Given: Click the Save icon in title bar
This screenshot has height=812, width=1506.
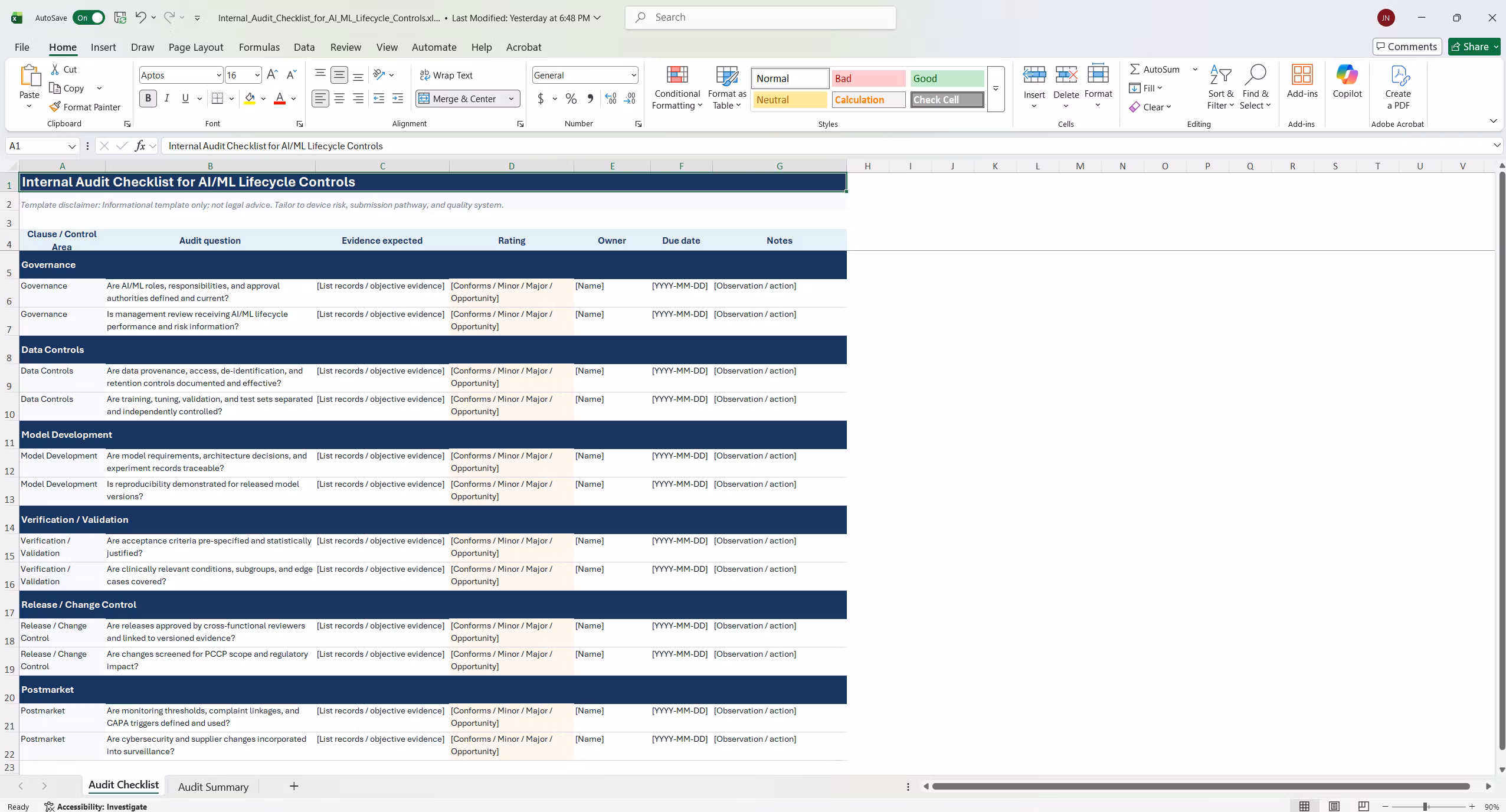Looking at the screenshot, I should coord(120,18).
